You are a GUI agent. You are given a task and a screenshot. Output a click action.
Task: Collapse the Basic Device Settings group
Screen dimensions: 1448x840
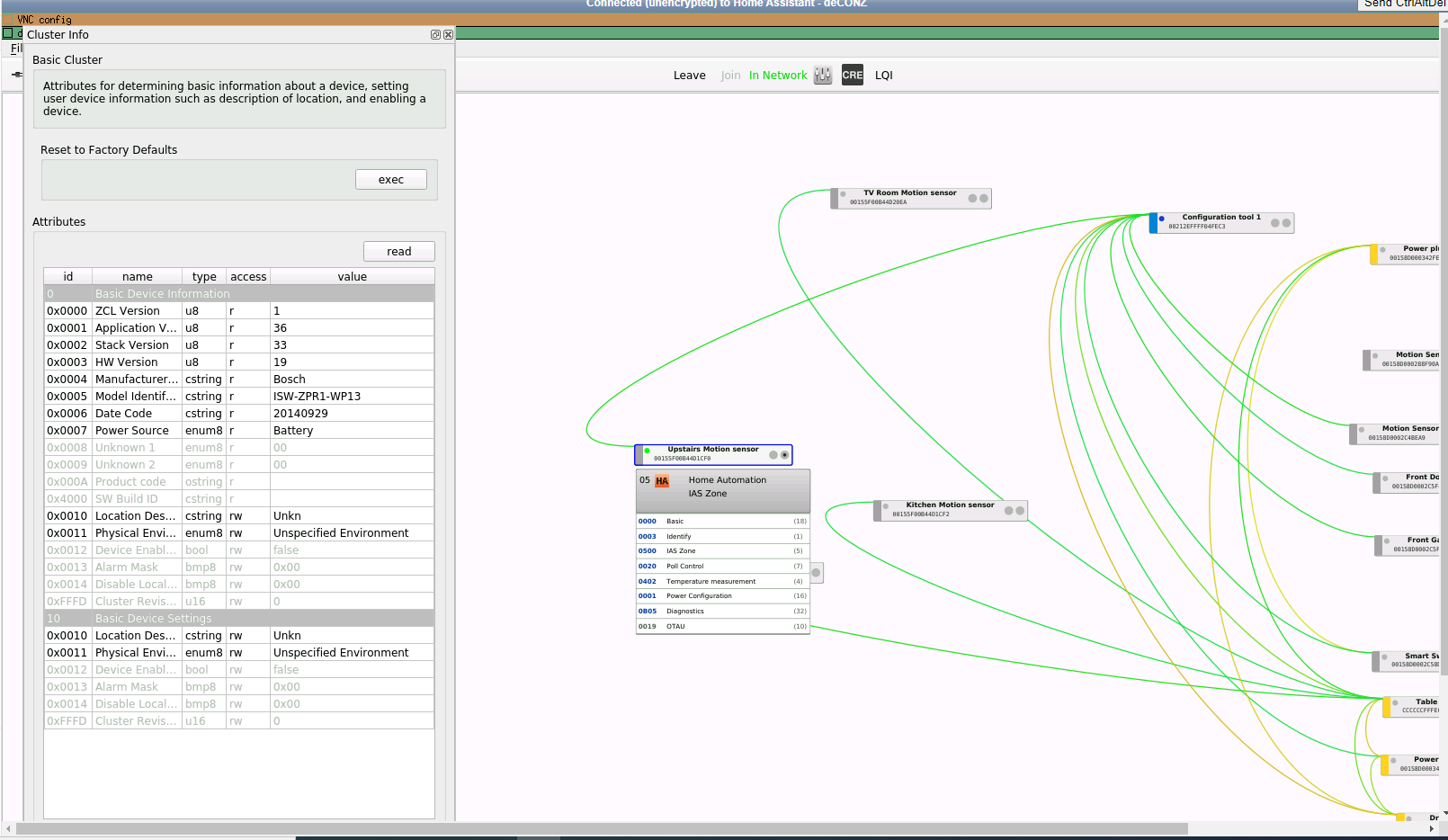coord(239,619)
